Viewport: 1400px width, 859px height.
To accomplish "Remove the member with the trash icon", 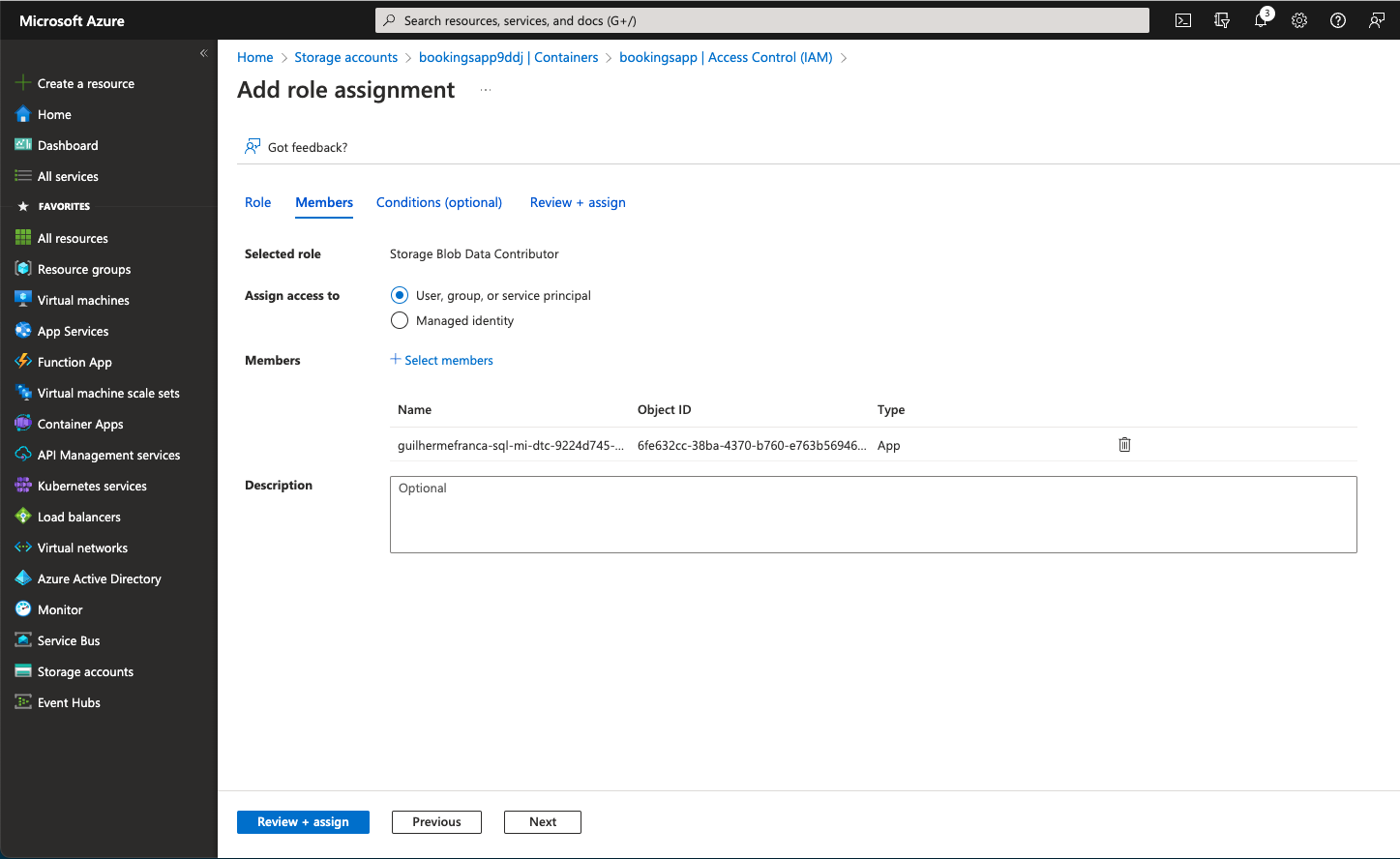I will [1124, 445].
